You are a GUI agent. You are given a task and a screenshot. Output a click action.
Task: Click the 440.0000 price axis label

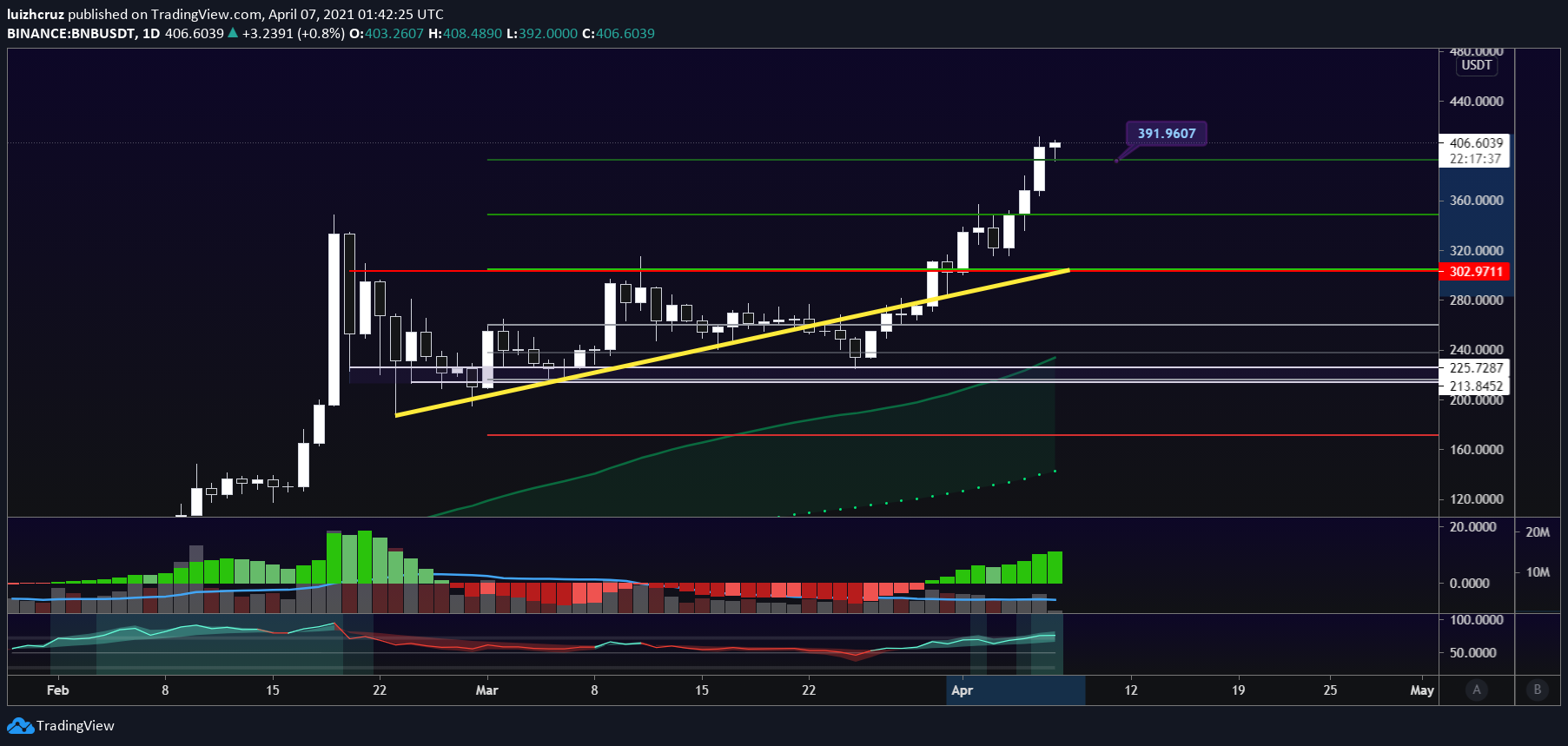1476,102
